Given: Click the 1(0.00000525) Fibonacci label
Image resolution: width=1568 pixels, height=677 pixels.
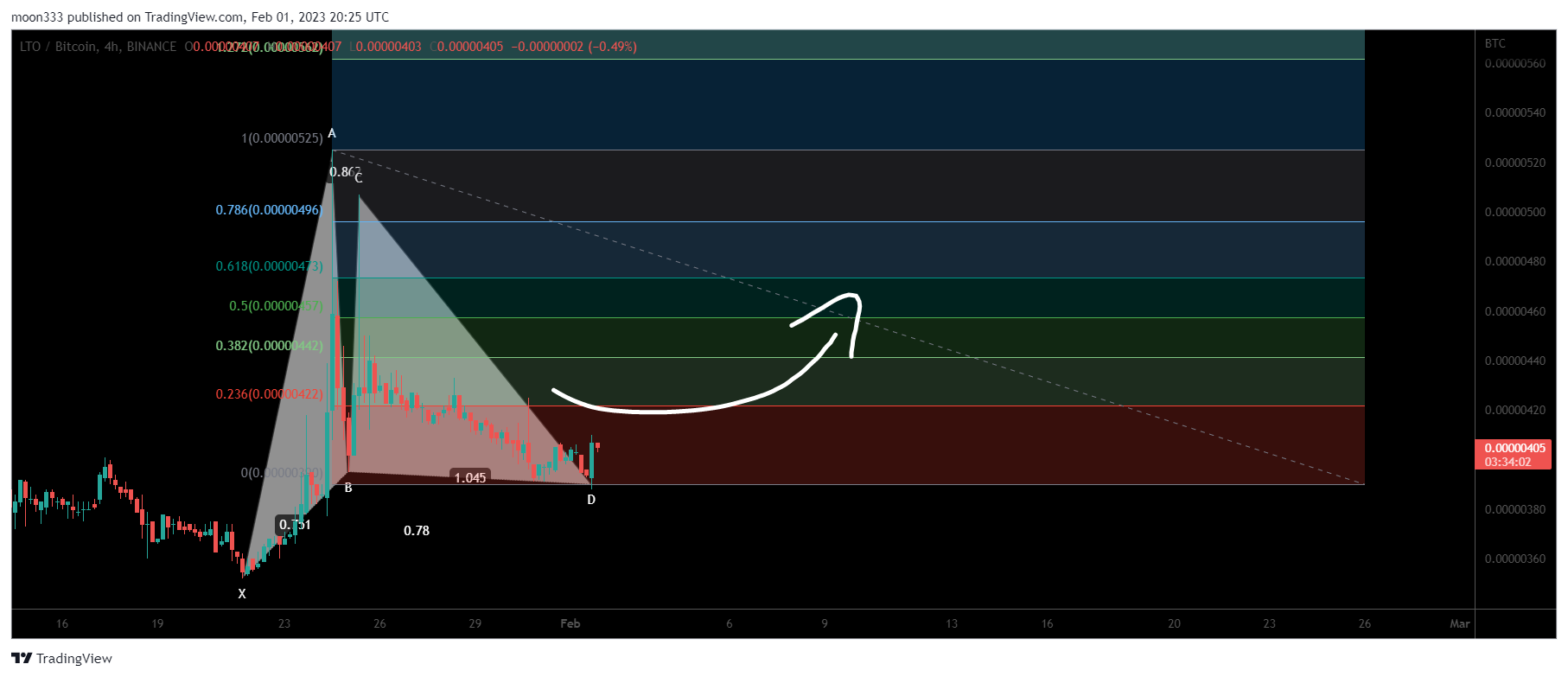Looking at the screenshot, I should (282, 138).
